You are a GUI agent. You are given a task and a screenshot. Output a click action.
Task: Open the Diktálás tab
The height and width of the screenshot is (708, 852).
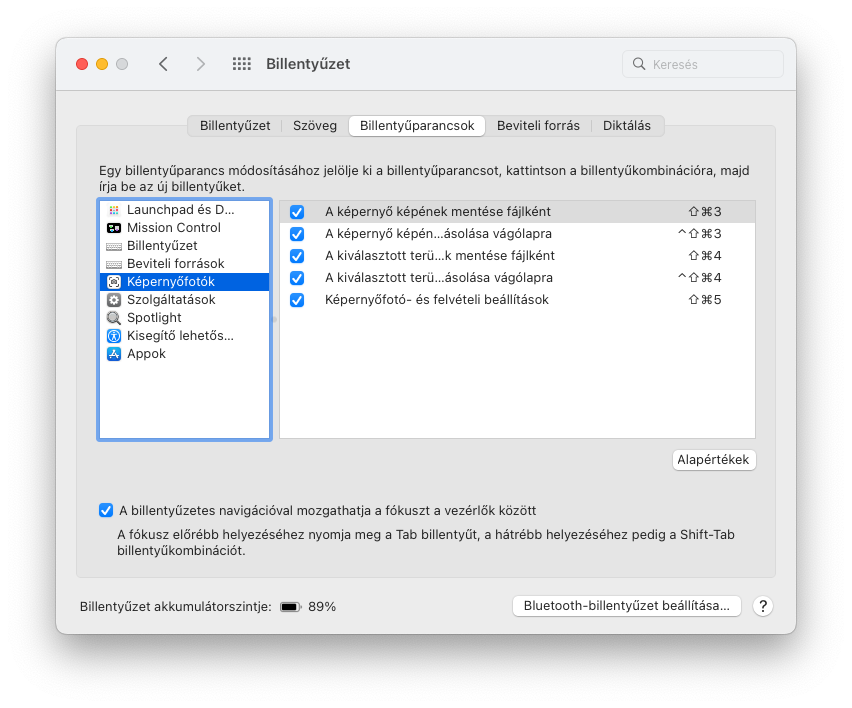tap(627, 126)
